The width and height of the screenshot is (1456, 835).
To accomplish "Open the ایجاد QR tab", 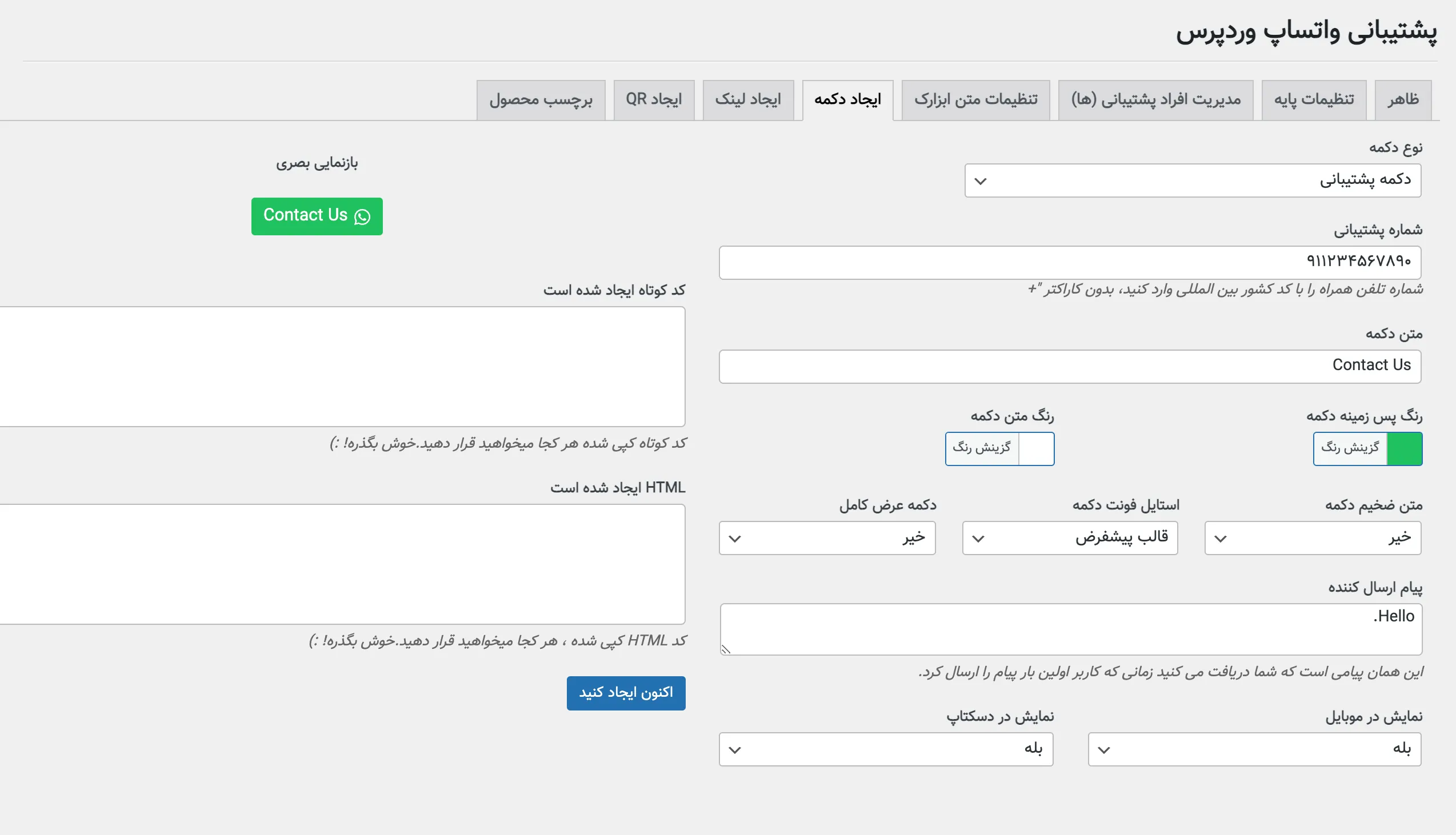I will pyautogui.click(x=654, y=100).
